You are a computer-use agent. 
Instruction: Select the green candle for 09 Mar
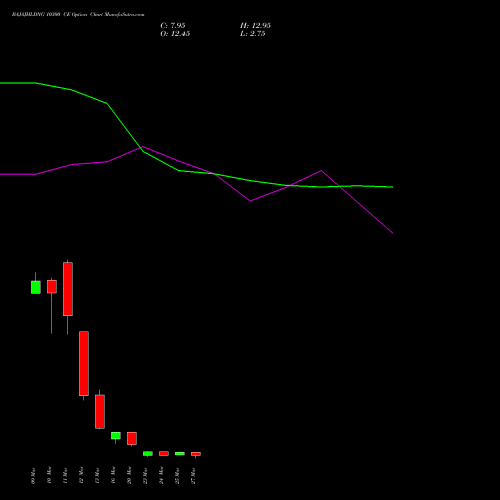click(36, 287)
